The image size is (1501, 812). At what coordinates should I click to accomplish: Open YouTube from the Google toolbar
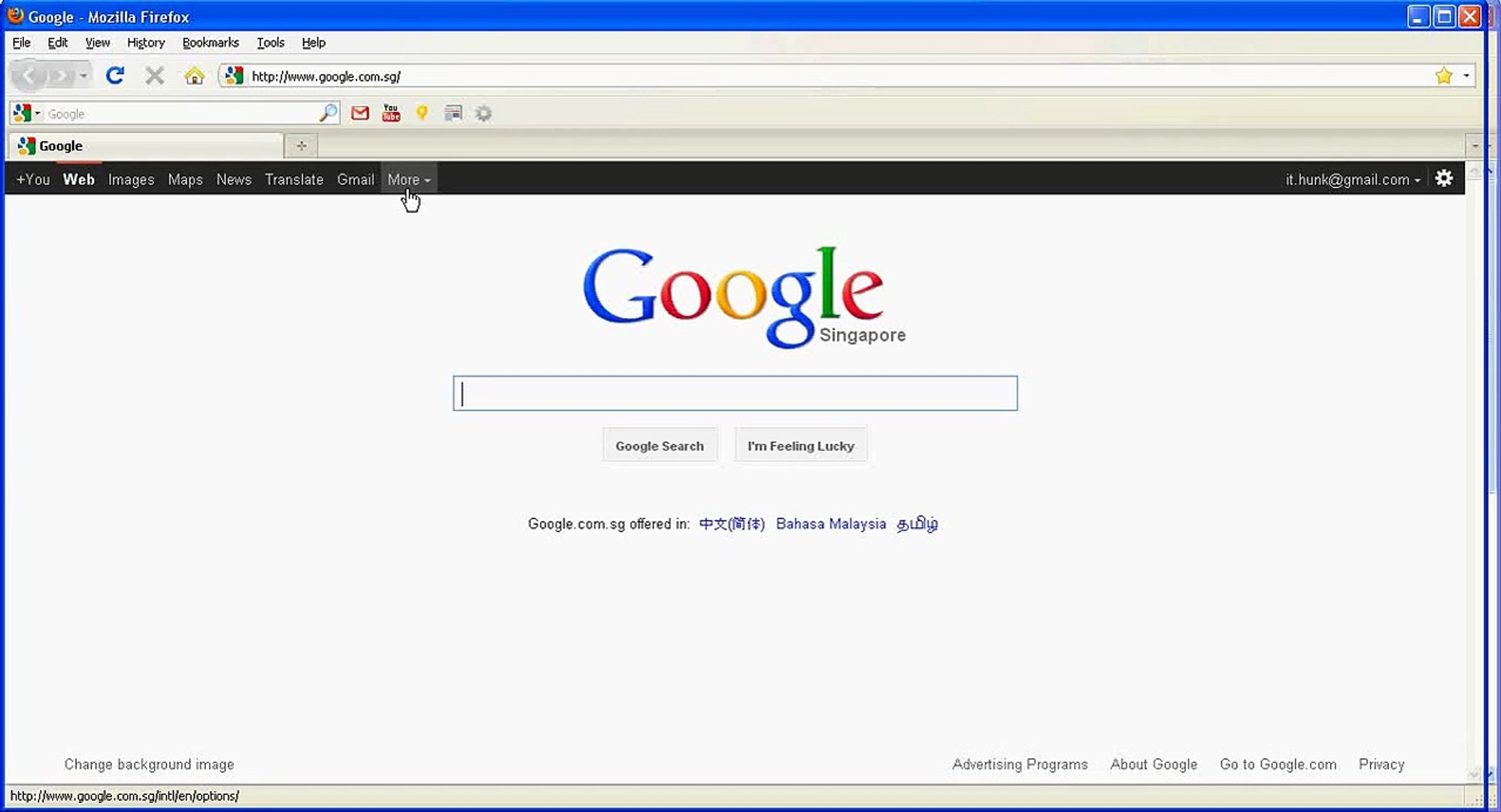click(x=391, y=114)
